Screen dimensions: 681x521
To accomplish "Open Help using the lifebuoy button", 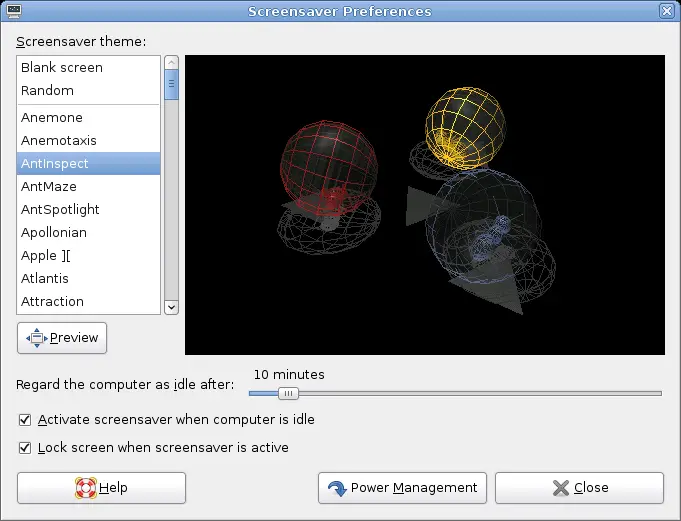I will (101, 488).
